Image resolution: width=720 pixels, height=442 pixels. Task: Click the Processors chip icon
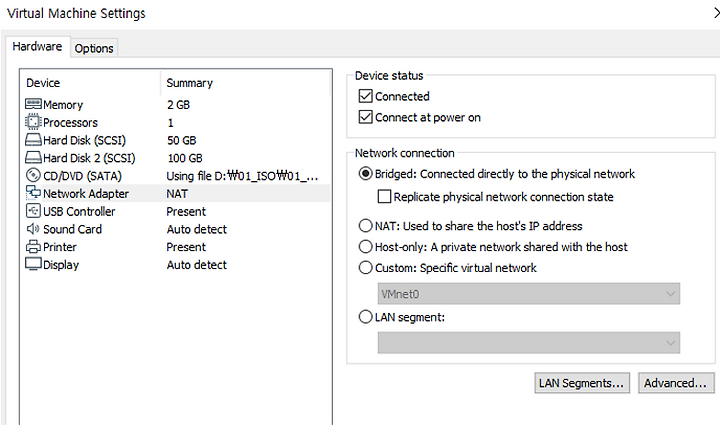click(x=33, y=122)
